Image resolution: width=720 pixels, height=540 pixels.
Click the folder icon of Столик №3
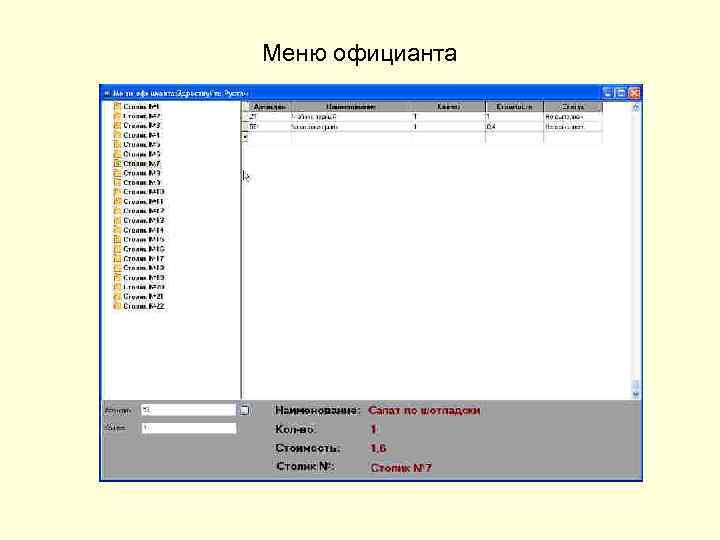click(117, 125)
